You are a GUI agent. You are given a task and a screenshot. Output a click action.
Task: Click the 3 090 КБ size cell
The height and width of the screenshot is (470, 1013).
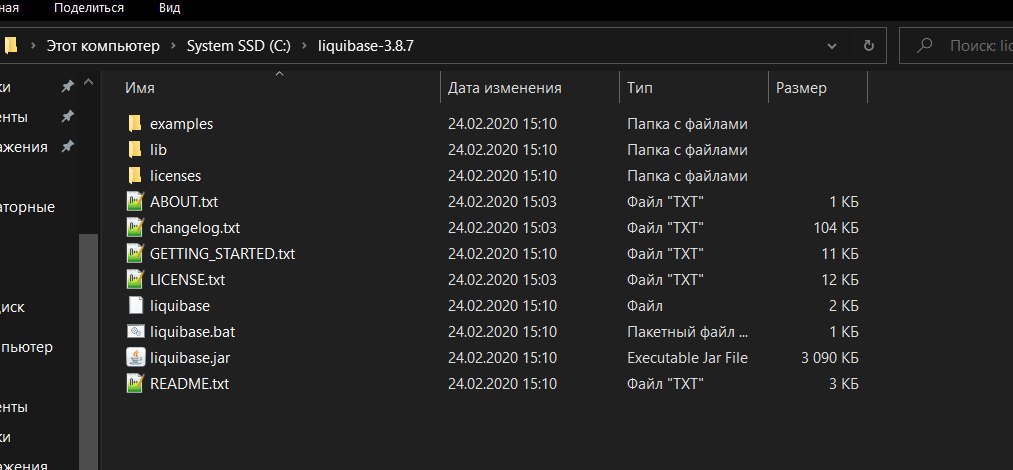pos(830,358)
